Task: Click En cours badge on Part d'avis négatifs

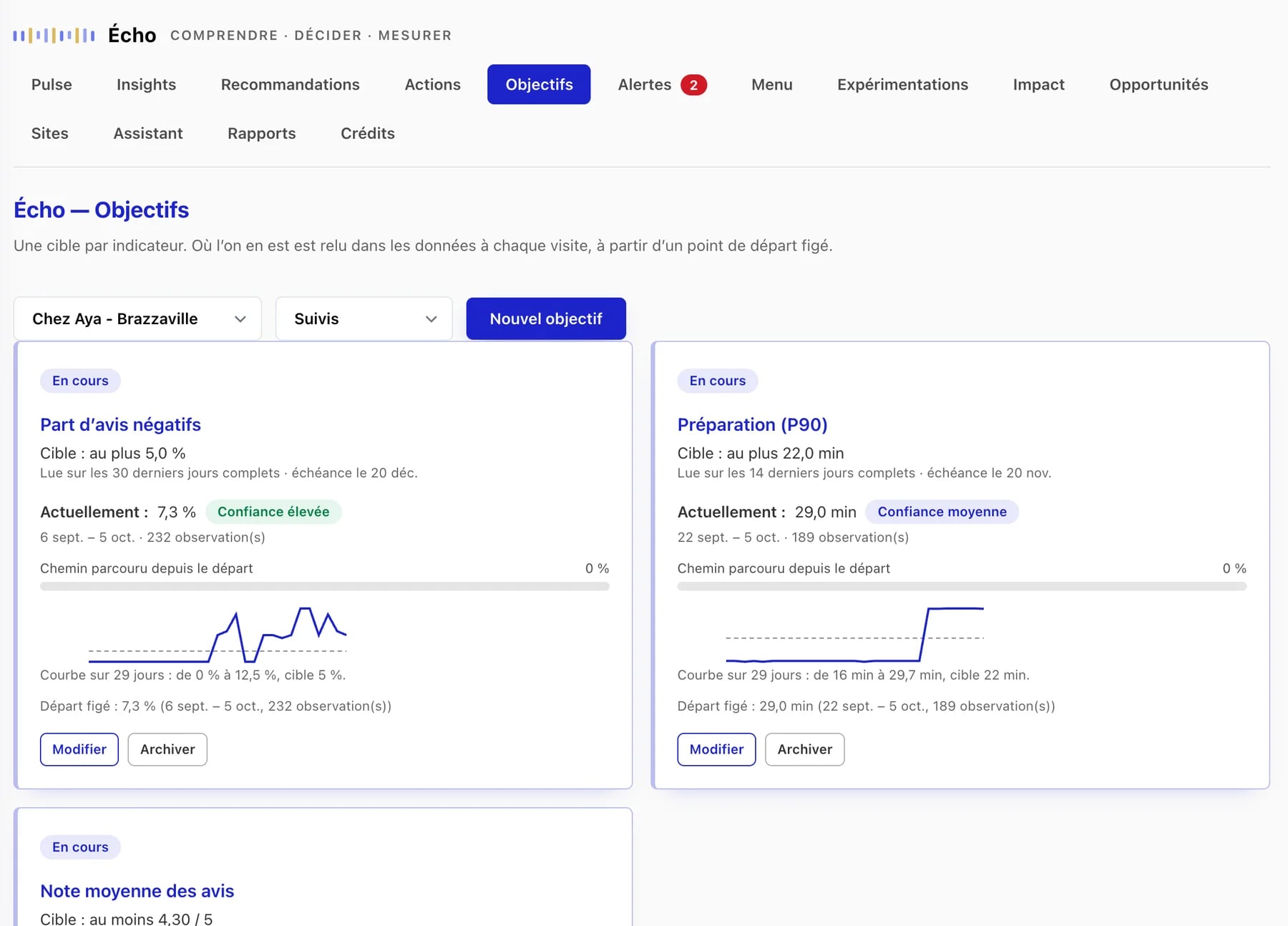Action: point(80,381)
